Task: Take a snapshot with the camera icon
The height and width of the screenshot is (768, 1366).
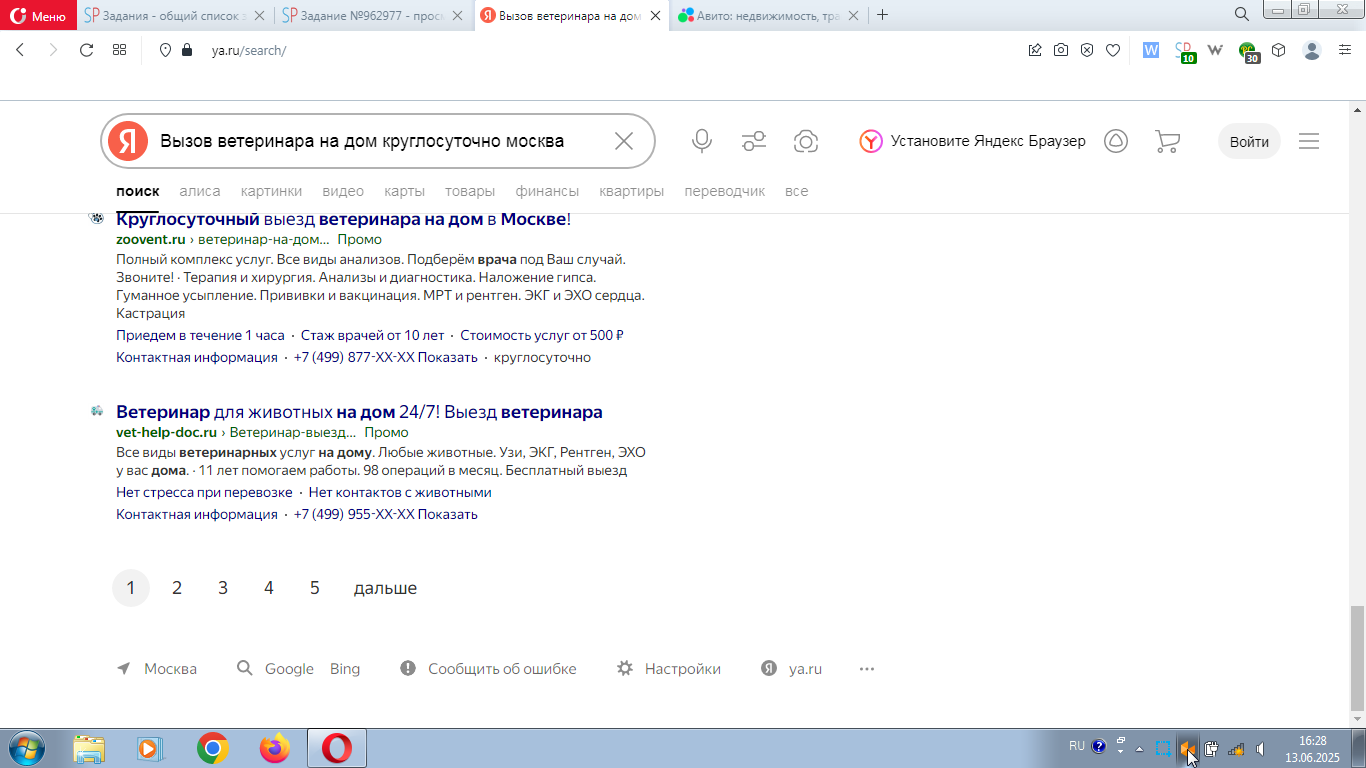Action: [x=1061, y=50]
